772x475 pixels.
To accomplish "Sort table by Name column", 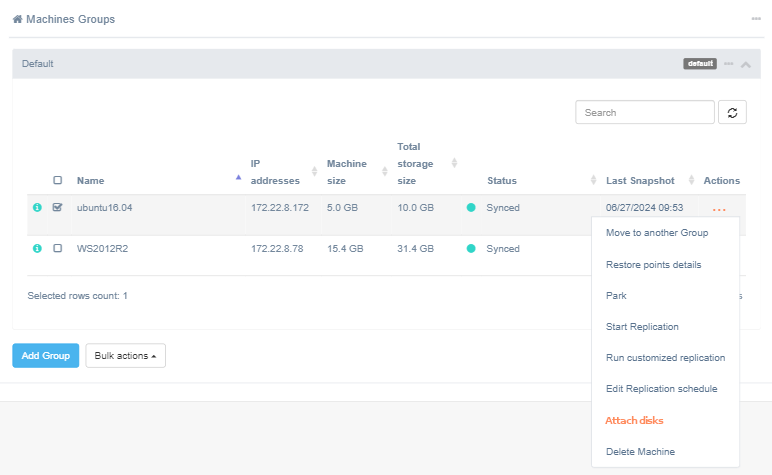I will (x=90, y=181).
